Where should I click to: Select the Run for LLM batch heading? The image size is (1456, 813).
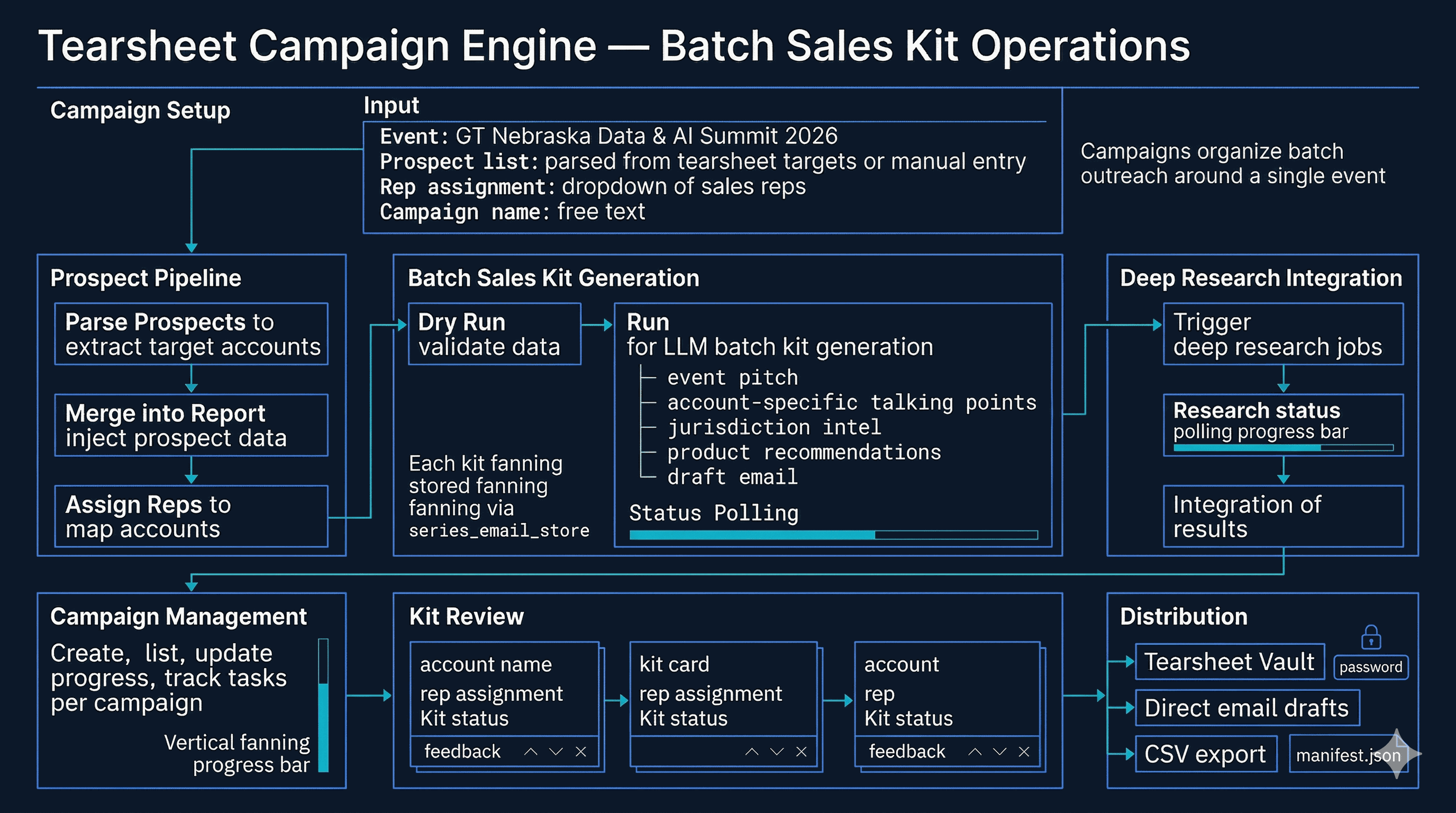tap(779, 334)
